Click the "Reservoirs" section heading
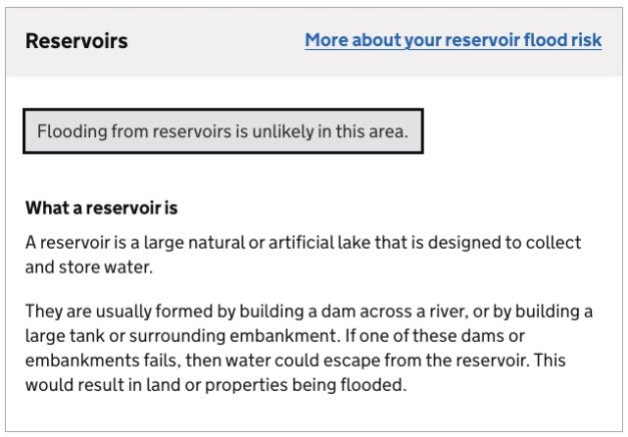 (x=76, y=41)
